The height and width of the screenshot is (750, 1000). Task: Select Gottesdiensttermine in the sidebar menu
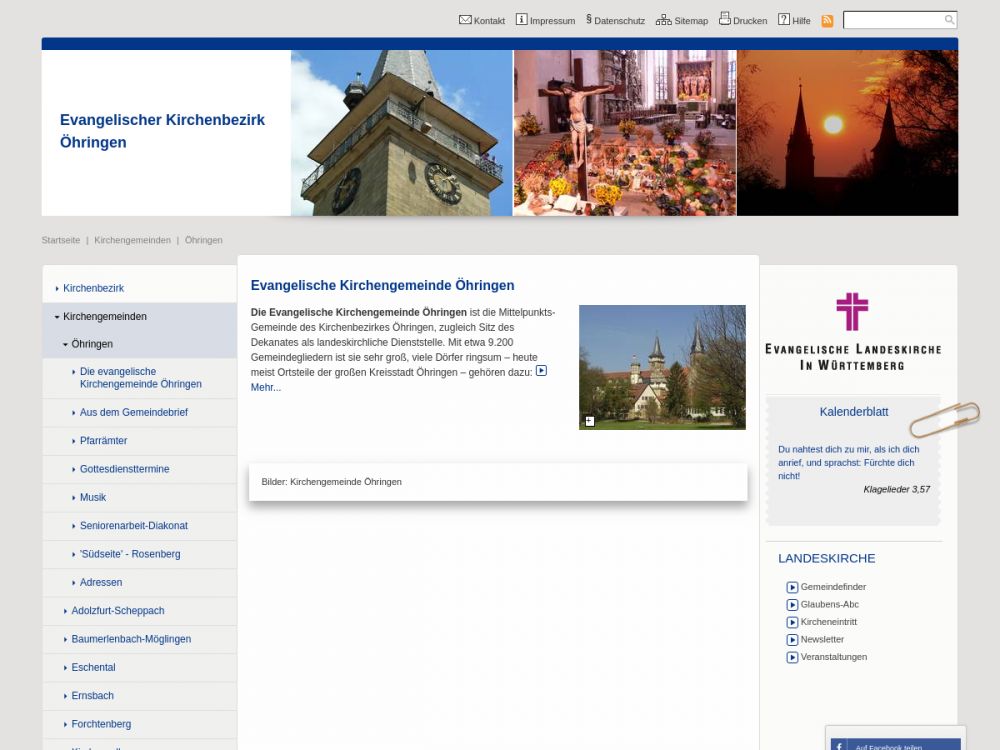pyautogui.click(x=124, y=469)
